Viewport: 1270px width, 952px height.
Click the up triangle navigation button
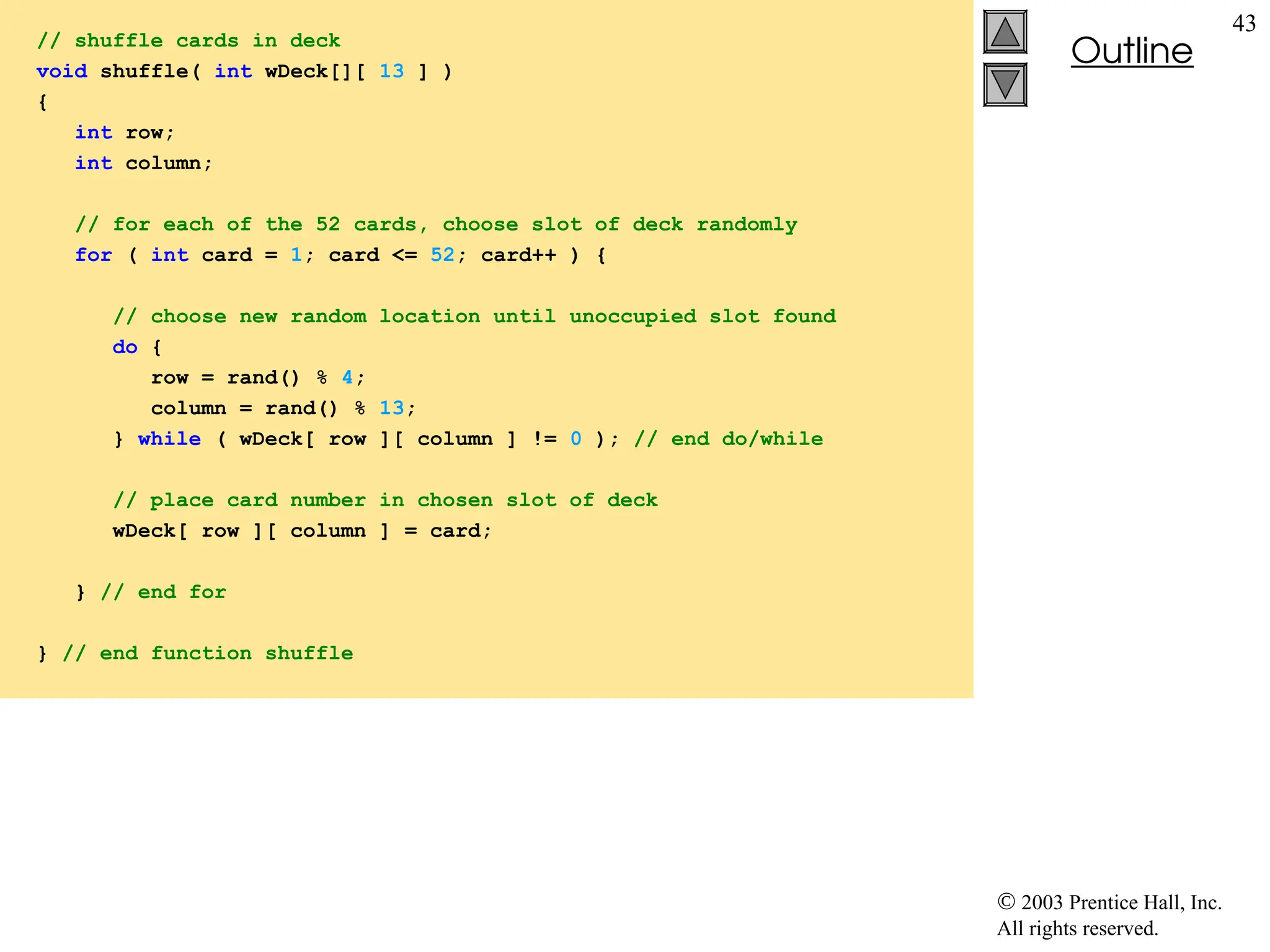click(x=1005, y=32)
